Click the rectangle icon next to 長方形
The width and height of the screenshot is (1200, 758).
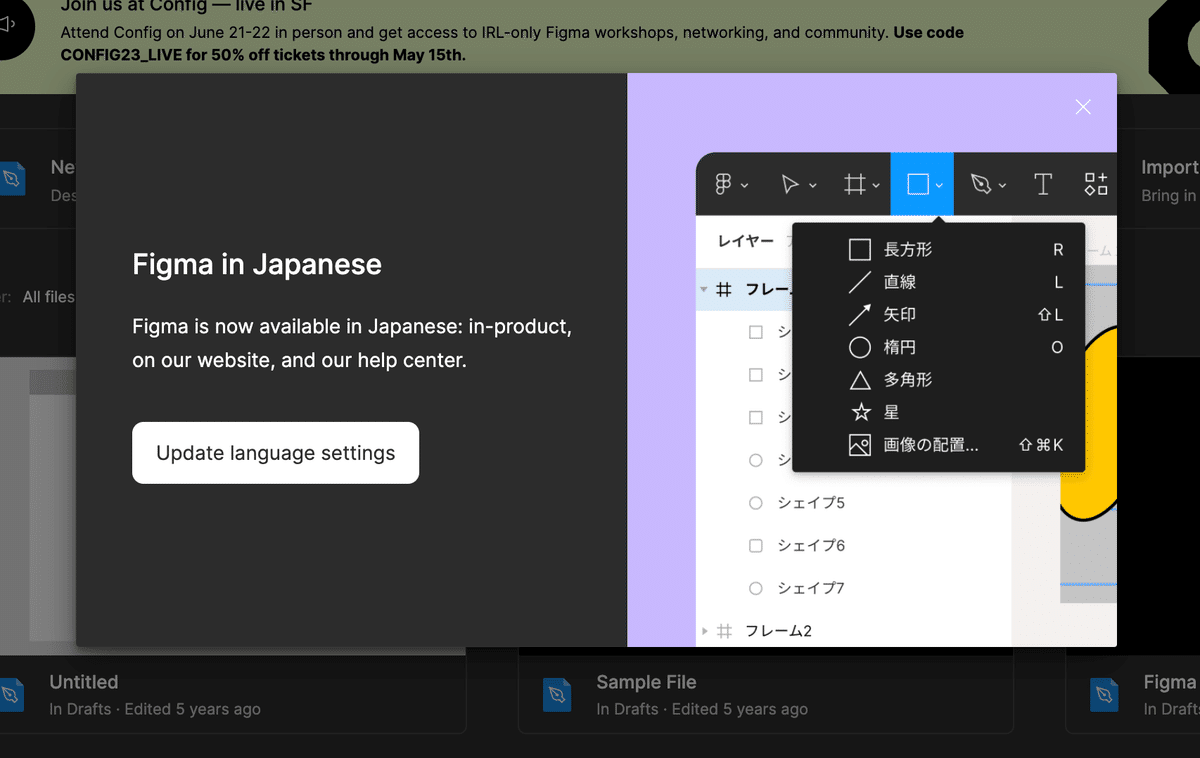tap(860, 250)
